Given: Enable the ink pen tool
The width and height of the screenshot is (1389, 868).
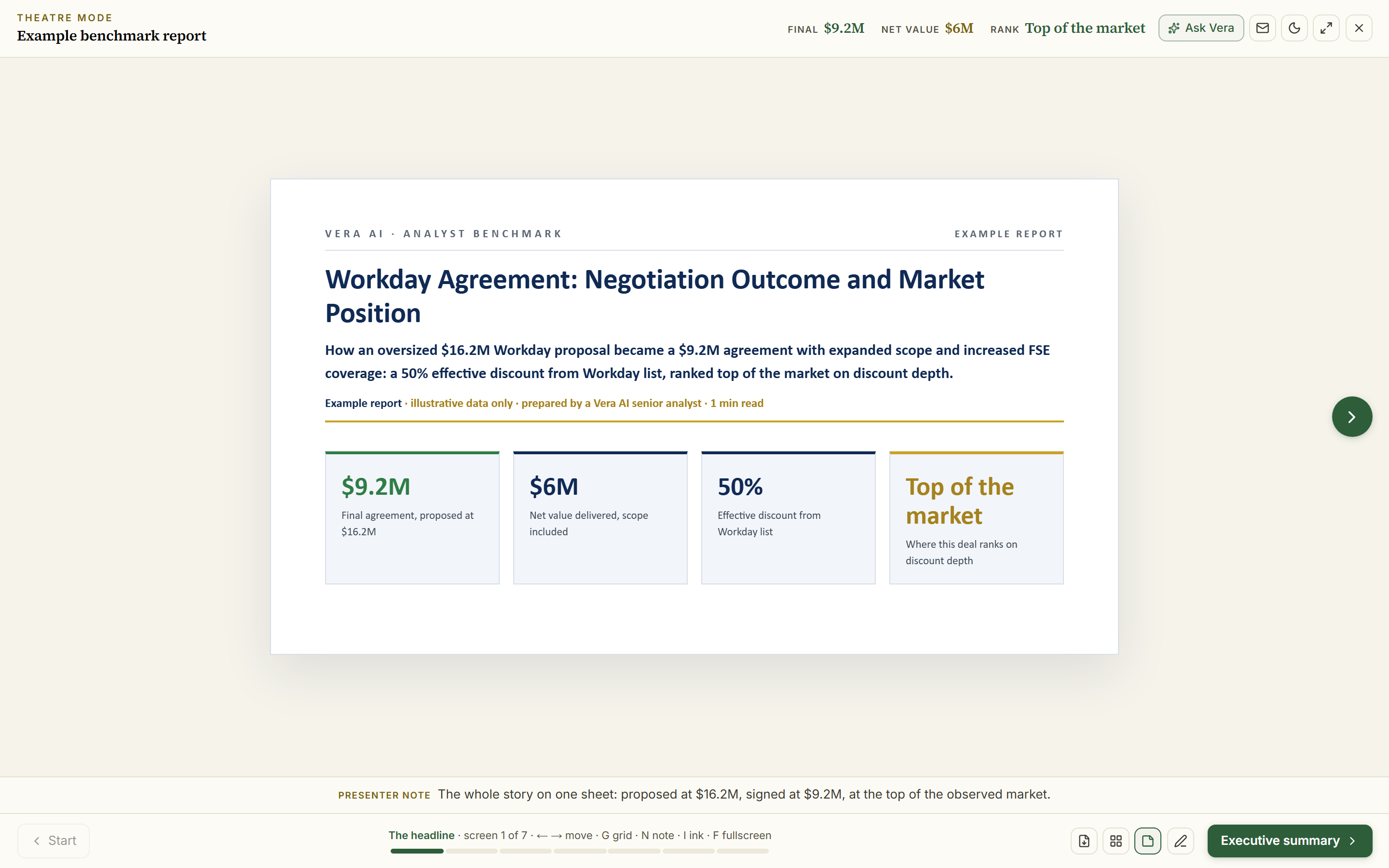Looking at the screenshot, I should (x=1180, y=841).
